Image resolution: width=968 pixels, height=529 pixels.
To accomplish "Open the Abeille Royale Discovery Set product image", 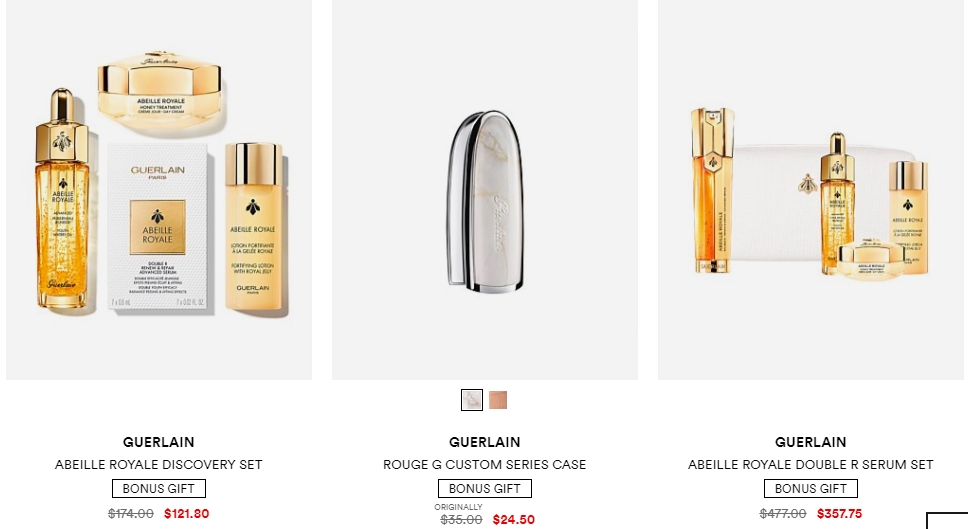I will click(x=159, y=190).
